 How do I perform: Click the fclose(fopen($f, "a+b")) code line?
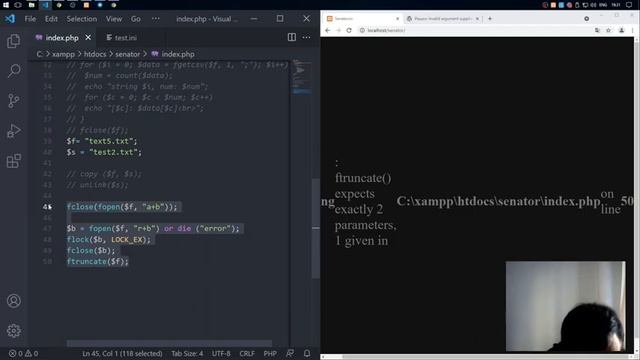pos(122,207)
